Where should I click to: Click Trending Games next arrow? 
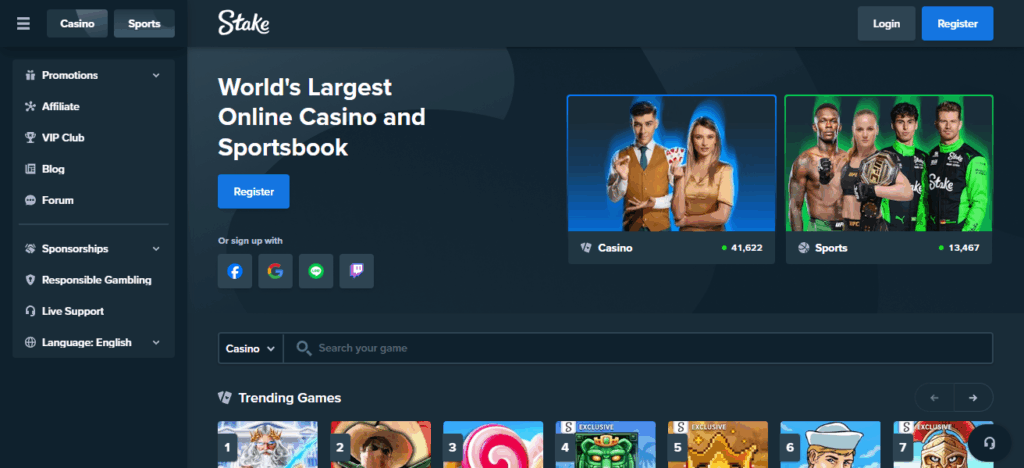973,398
